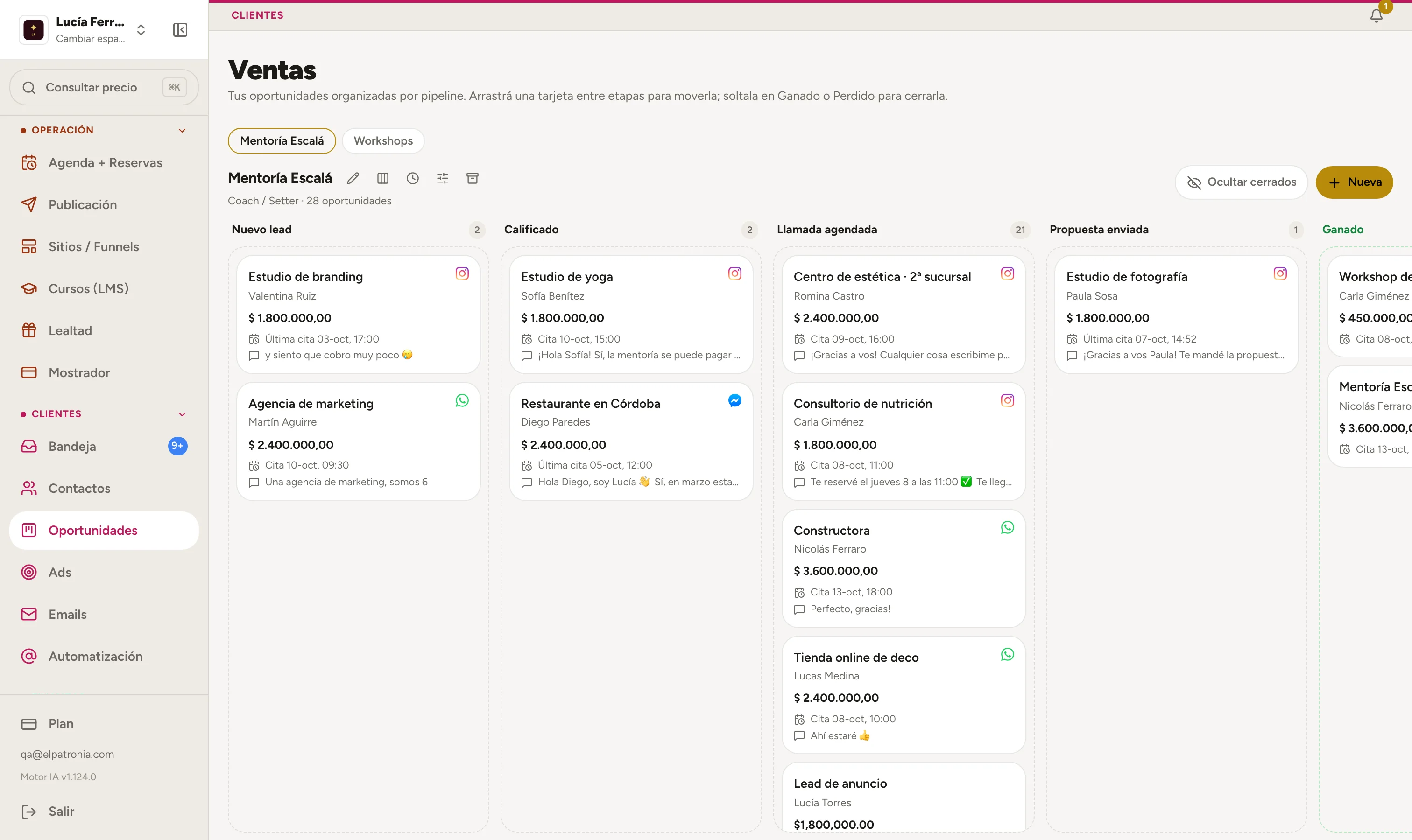Viewport: 1412px width, 840px height.
Task: Open the notifications bell icon
Action: pyautogui.click(x=1377, y=15)
